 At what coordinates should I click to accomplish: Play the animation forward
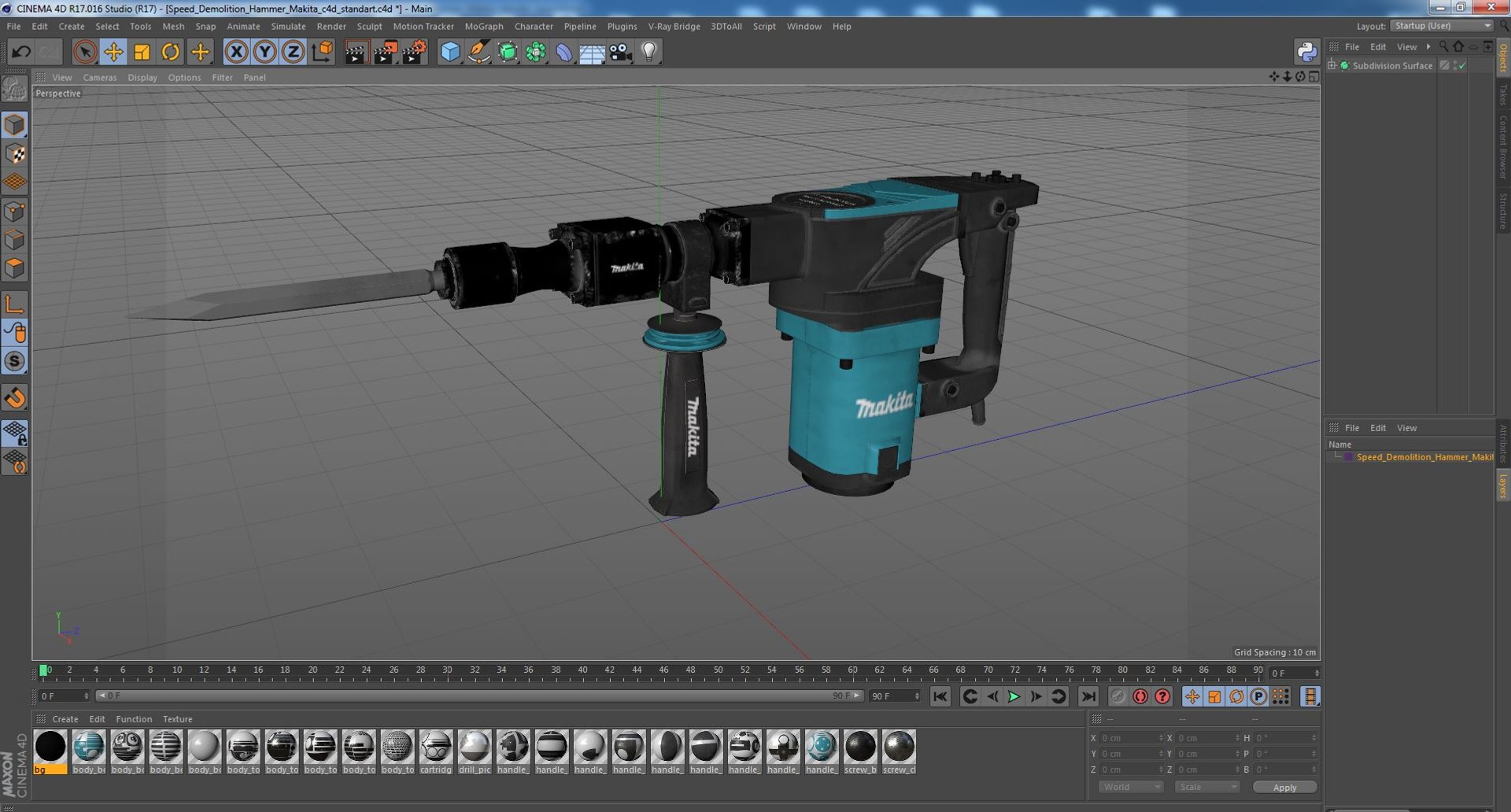pos(1014,696)
